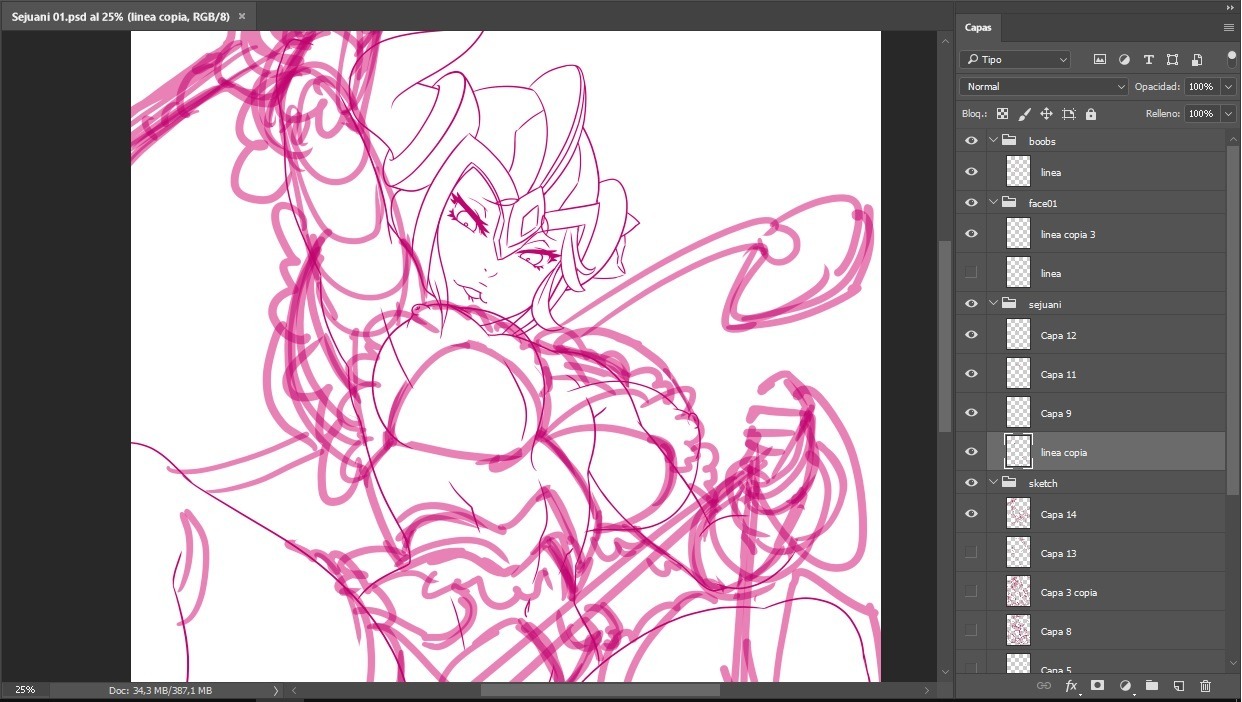Lock transparent pixels checkerboard icon
This screenshot has width=1242, height=702.
pyautogui.click(x=1002, y=114)
